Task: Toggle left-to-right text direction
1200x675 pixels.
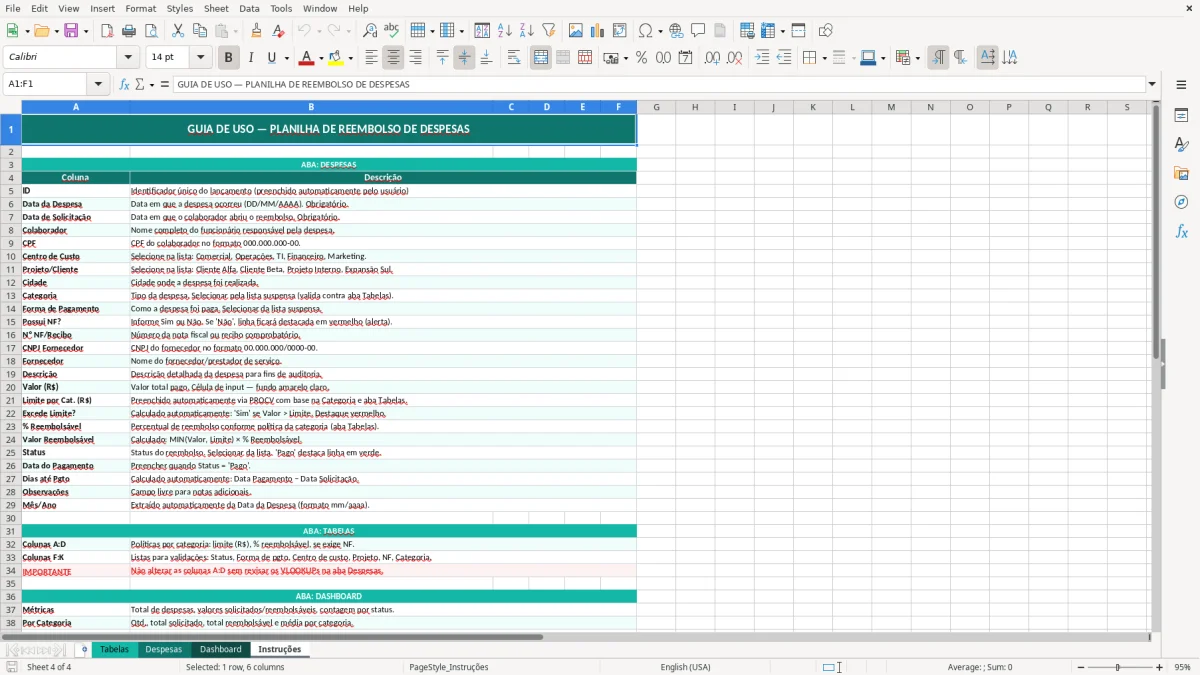Action: [938, 58]
